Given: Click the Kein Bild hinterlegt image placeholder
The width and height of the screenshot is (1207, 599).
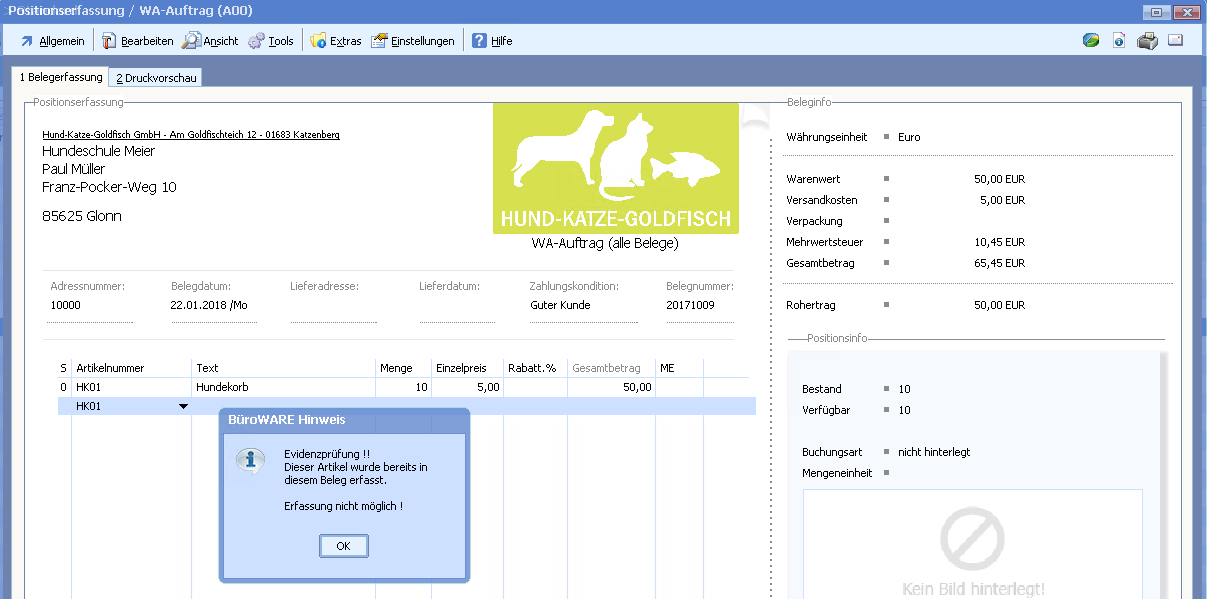Looking at the screenshot, I should pyautogui.click(x=972, y=545).
